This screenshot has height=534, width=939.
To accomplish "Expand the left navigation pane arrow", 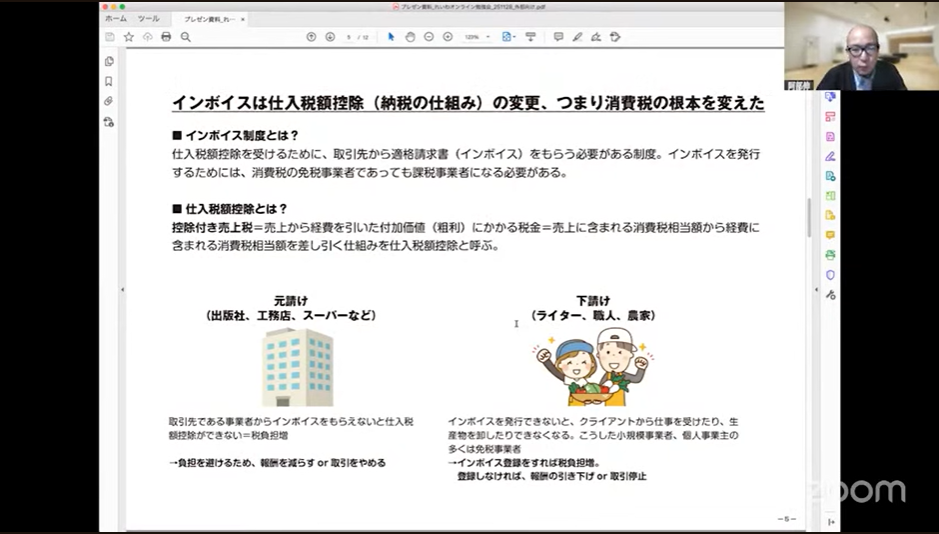I will pos(123,290).
